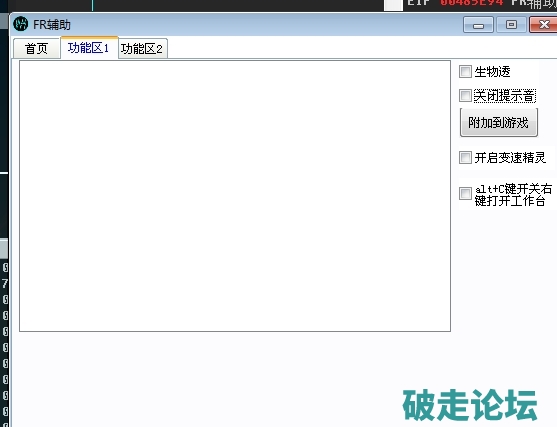Click the white square in the top background bar

pos(393,5)
